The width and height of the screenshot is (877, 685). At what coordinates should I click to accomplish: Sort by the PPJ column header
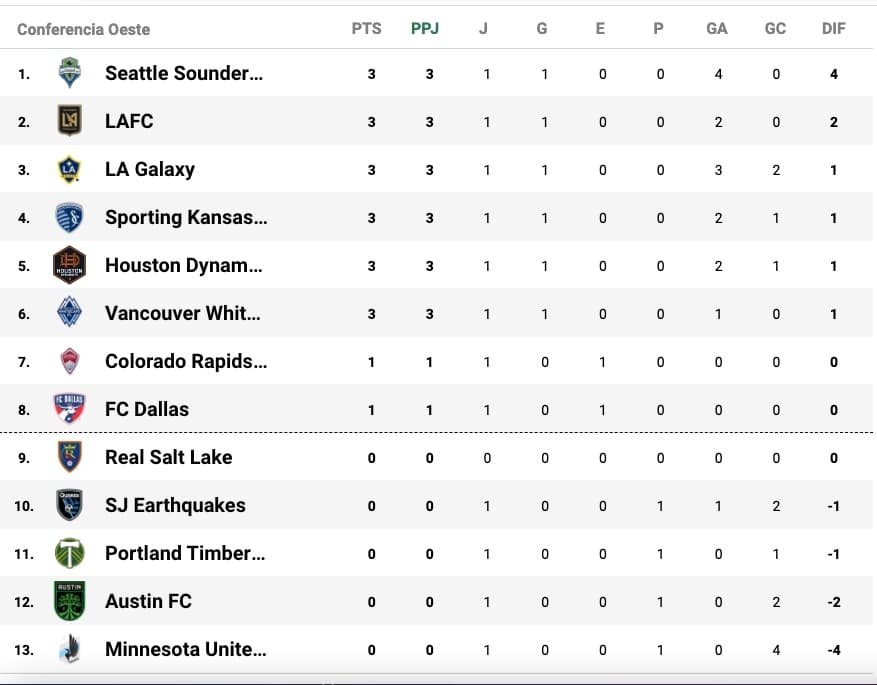point(425,28)
